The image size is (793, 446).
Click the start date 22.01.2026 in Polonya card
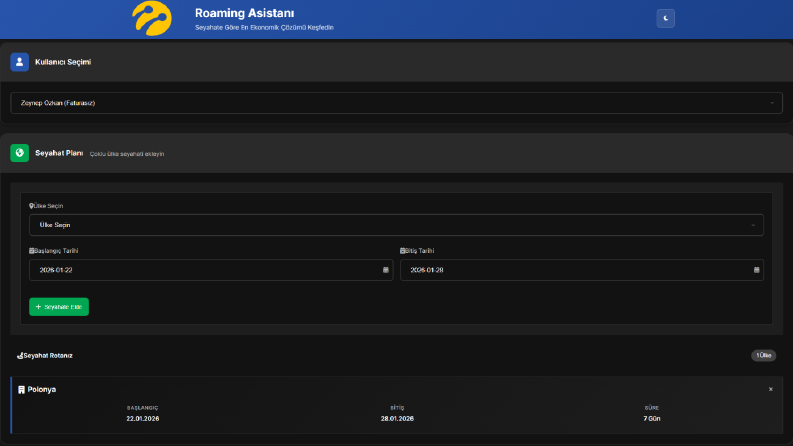coord(143,419)
